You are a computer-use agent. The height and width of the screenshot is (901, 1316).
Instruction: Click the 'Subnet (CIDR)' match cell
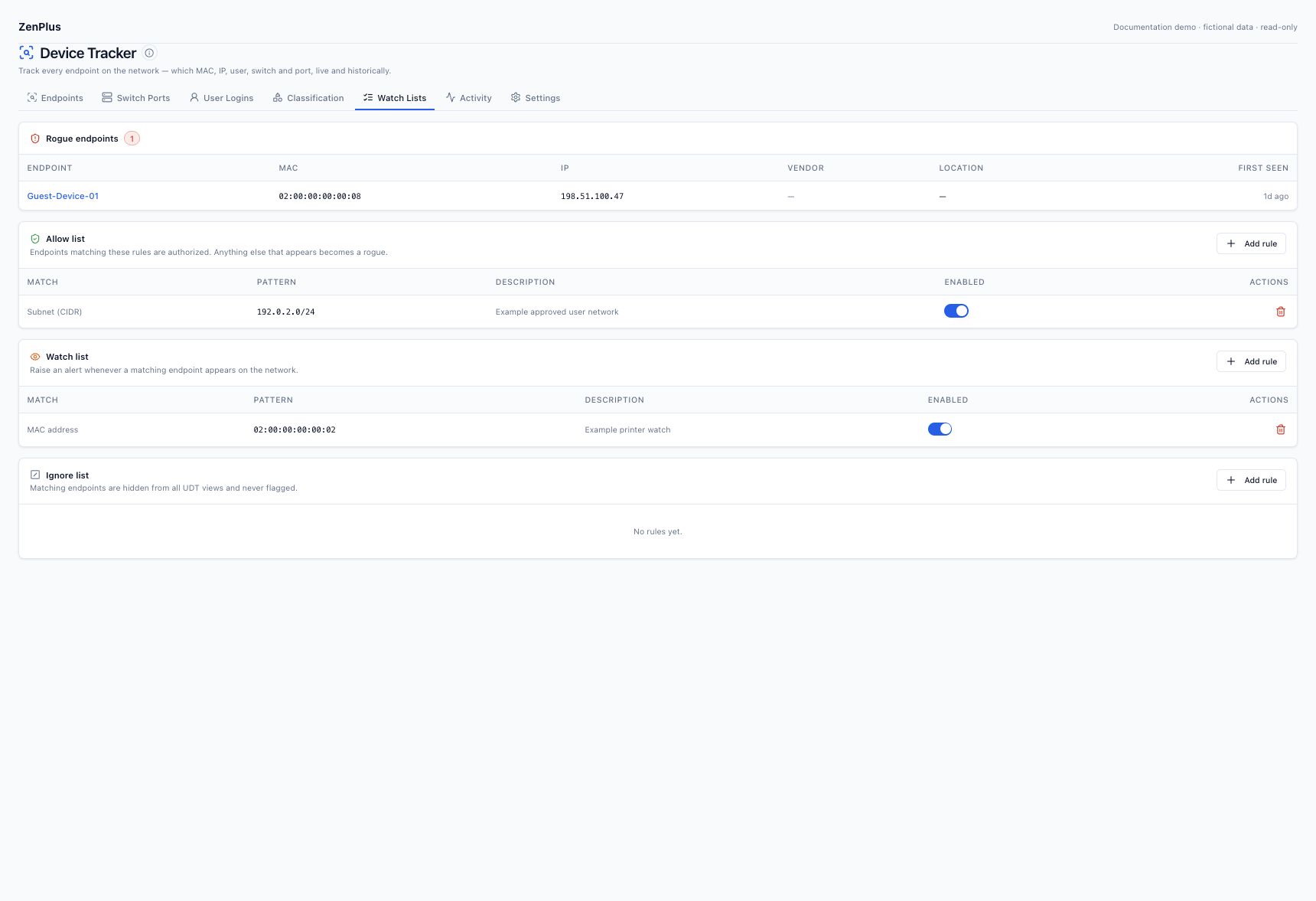(x=54, y=312)
